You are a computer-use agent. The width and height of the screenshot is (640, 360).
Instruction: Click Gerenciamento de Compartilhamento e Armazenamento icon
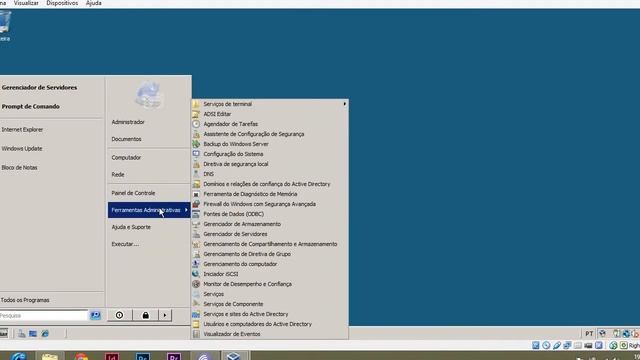tap(196, 244)
